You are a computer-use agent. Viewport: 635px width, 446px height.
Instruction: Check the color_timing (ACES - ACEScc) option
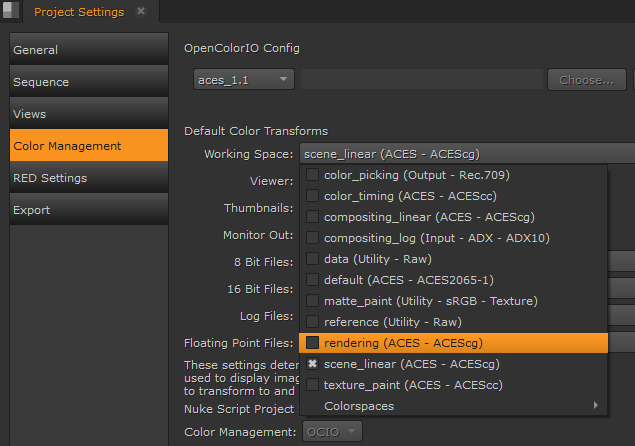(313, 196)
